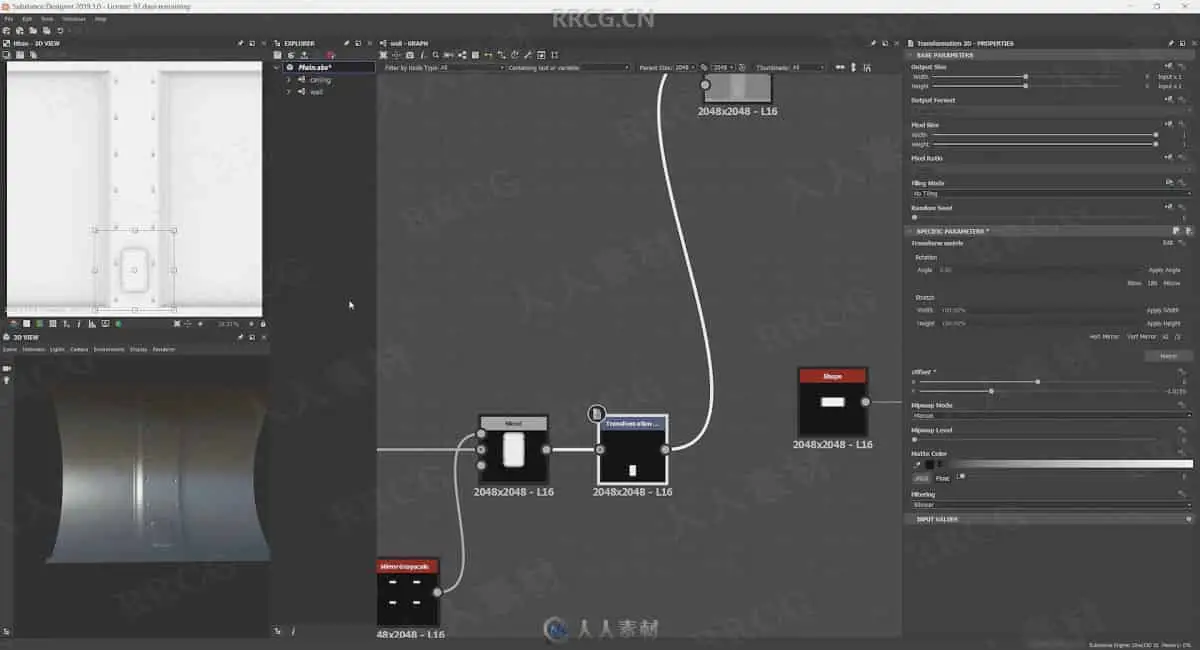Collapse the Main.sbs package tree
The height and width of the screenshot is (650, 1200).
(x=277, y=67)
